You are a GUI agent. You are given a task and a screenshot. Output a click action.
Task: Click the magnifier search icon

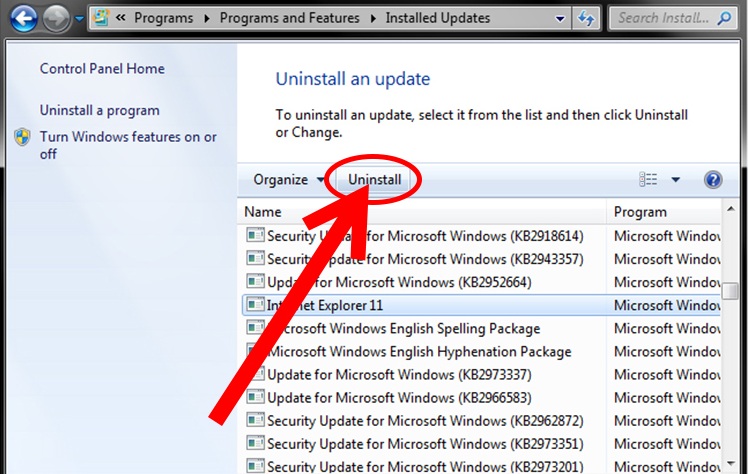[724, 18]
